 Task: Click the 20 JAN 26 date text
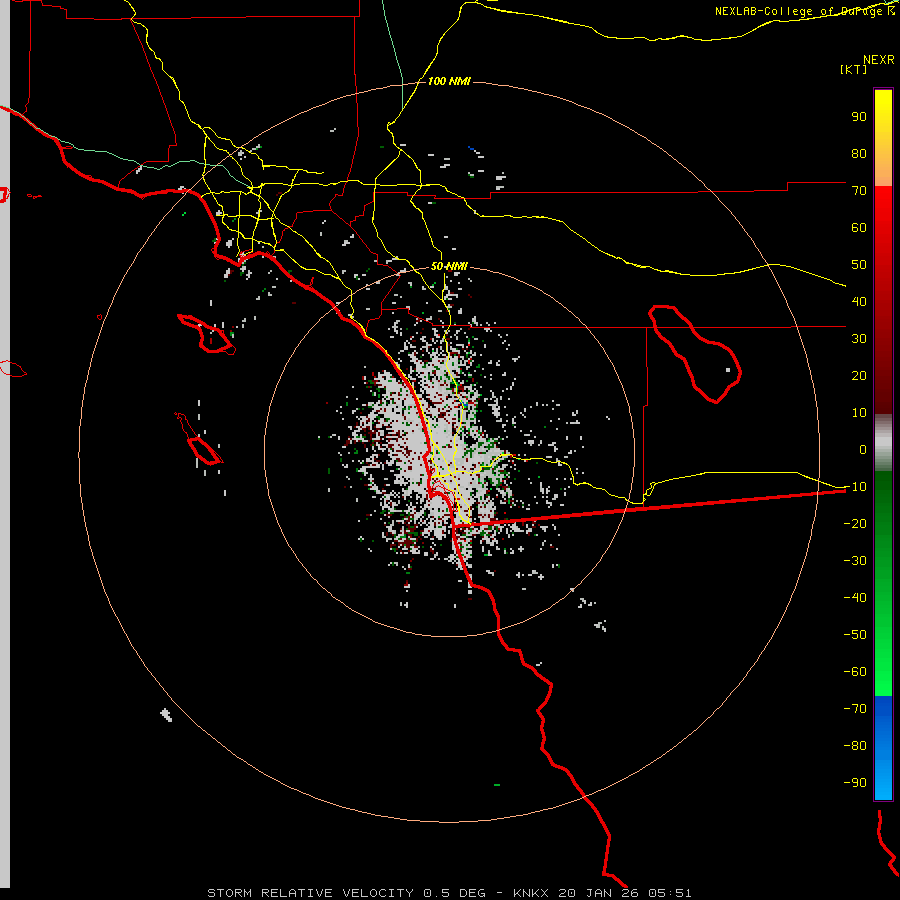[599, 893]
